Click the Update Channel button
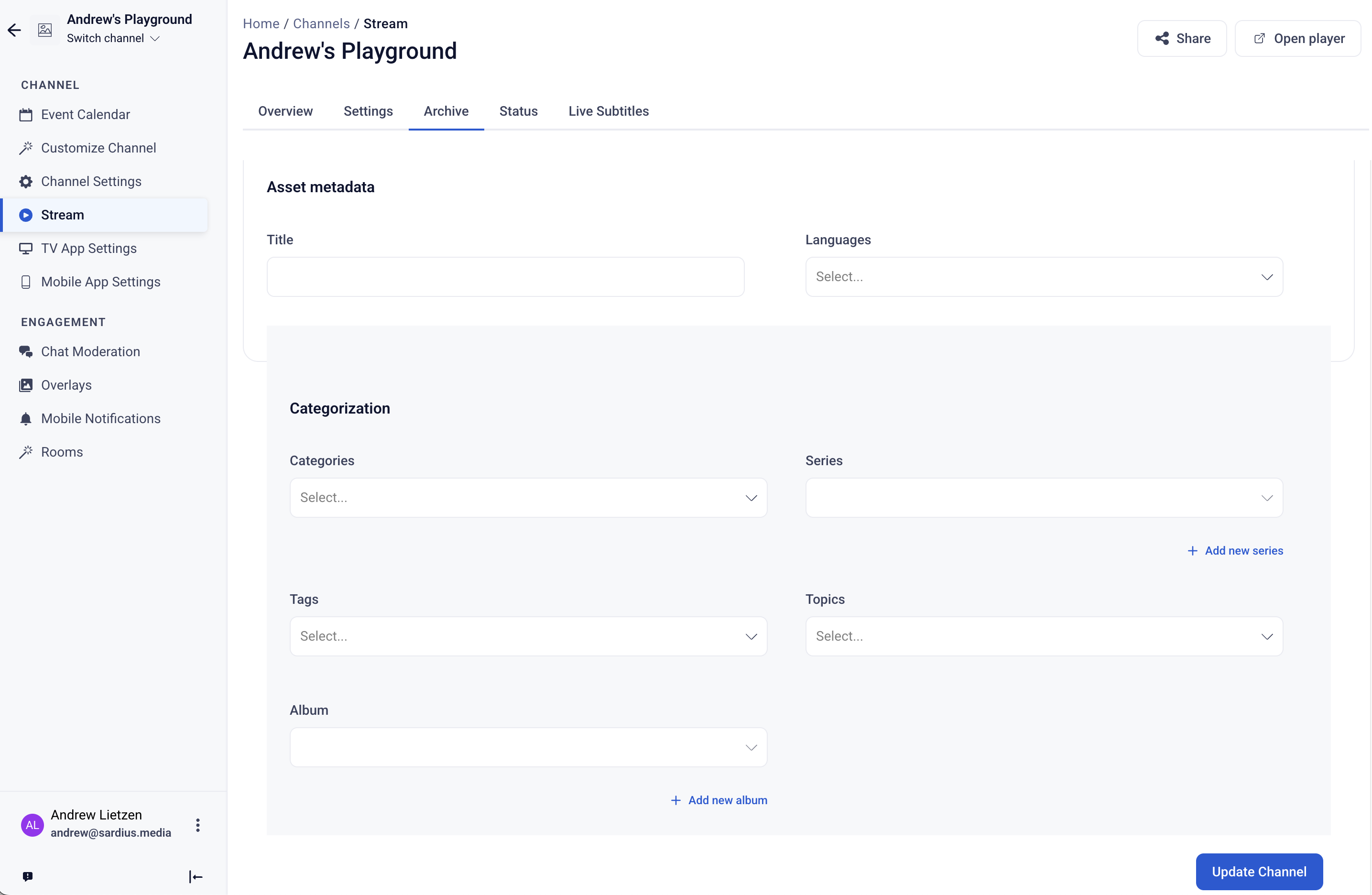This screenshot has height=895, width=1372. pyautogui.click(x=1259, y=872)
